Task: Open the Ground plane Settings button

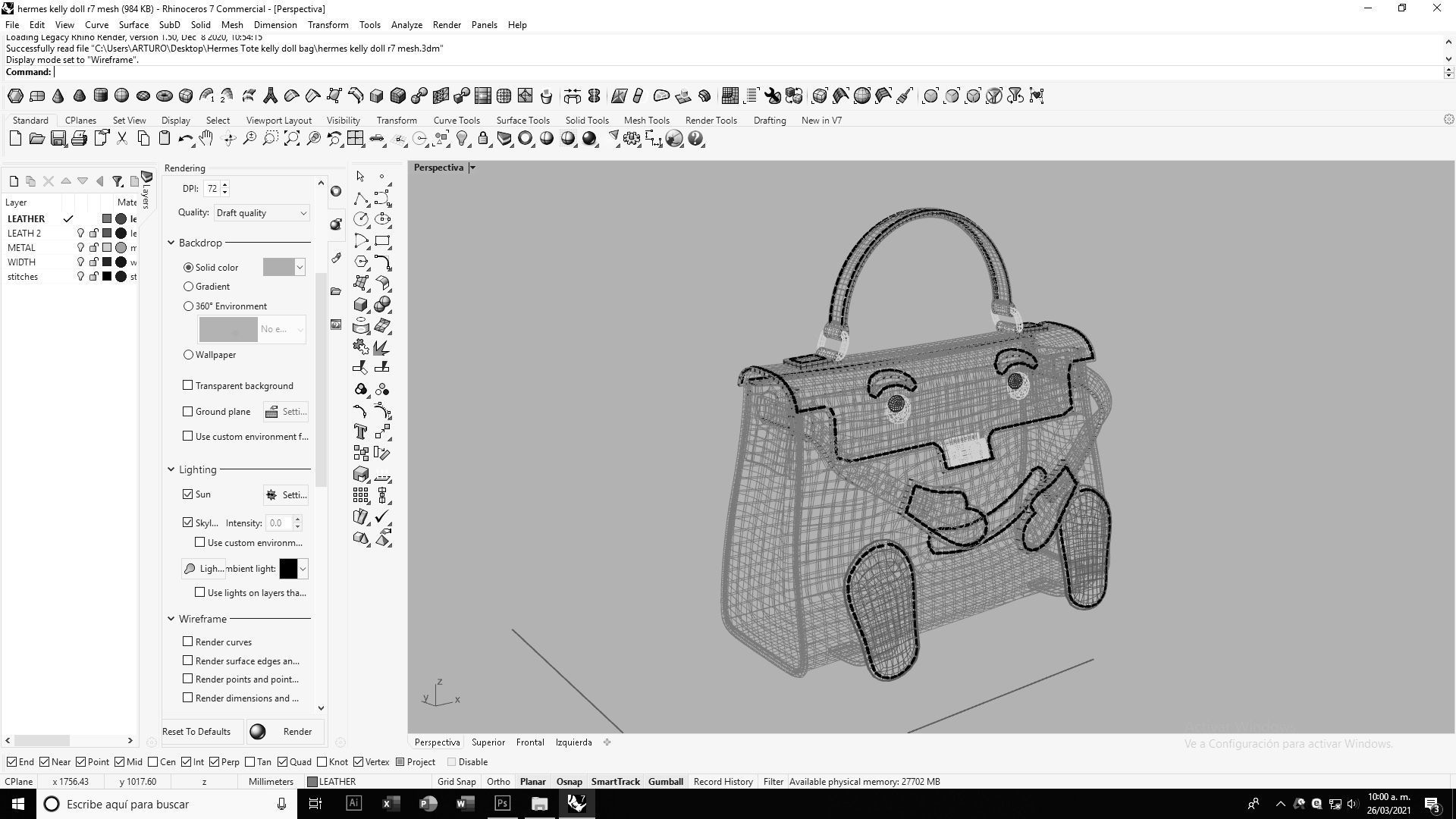Action: pos(285,412)
